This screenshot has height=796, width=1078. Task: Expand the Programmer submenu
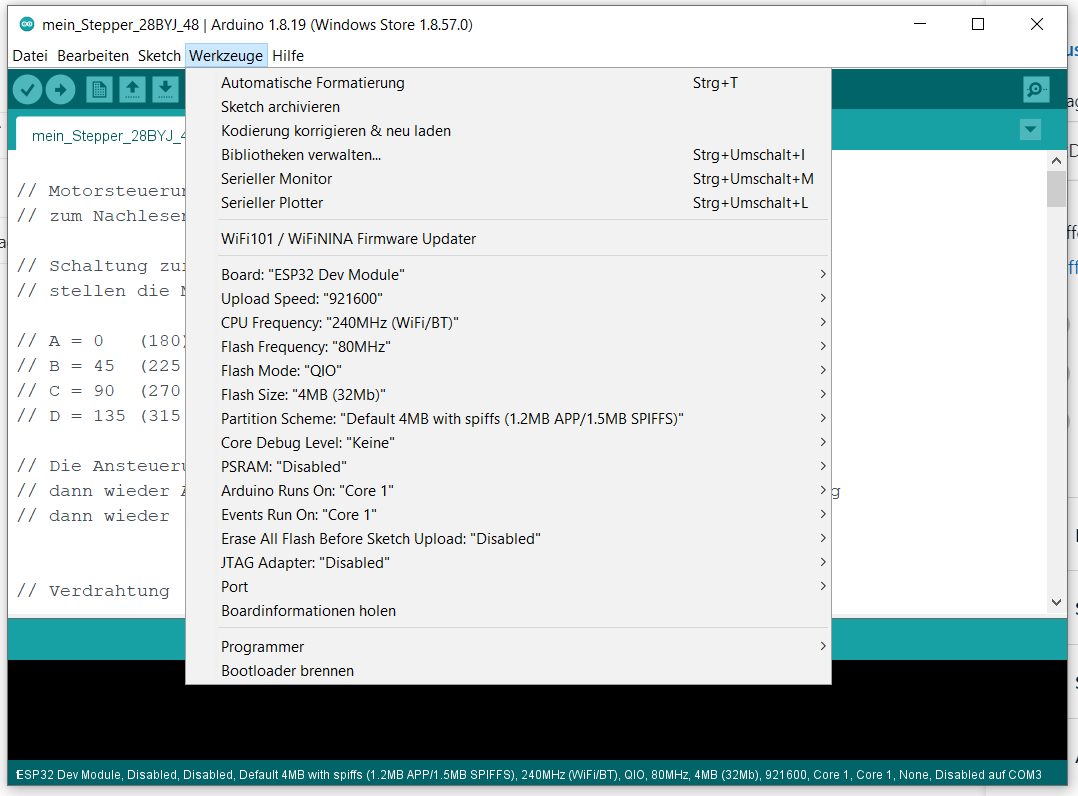[x=508, y=648]
